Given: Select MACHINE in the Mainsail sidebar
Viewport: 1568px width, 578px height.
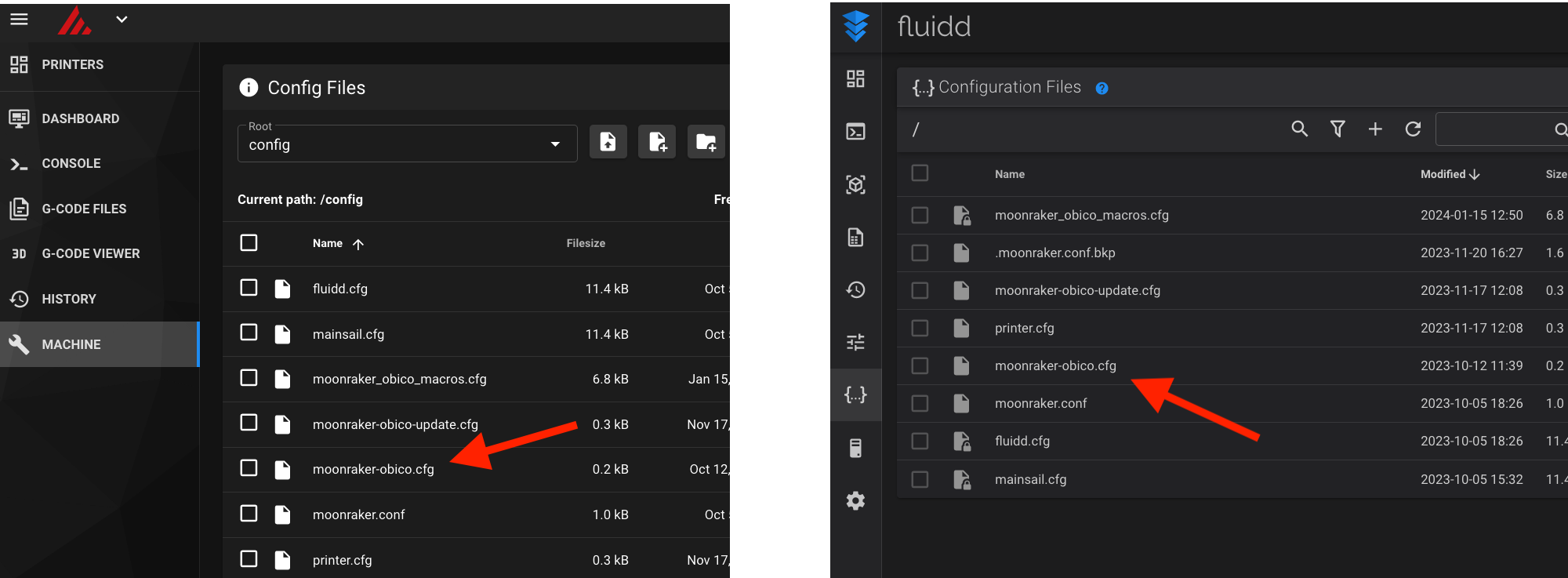Looking at the screenshot, I should 100,344.
